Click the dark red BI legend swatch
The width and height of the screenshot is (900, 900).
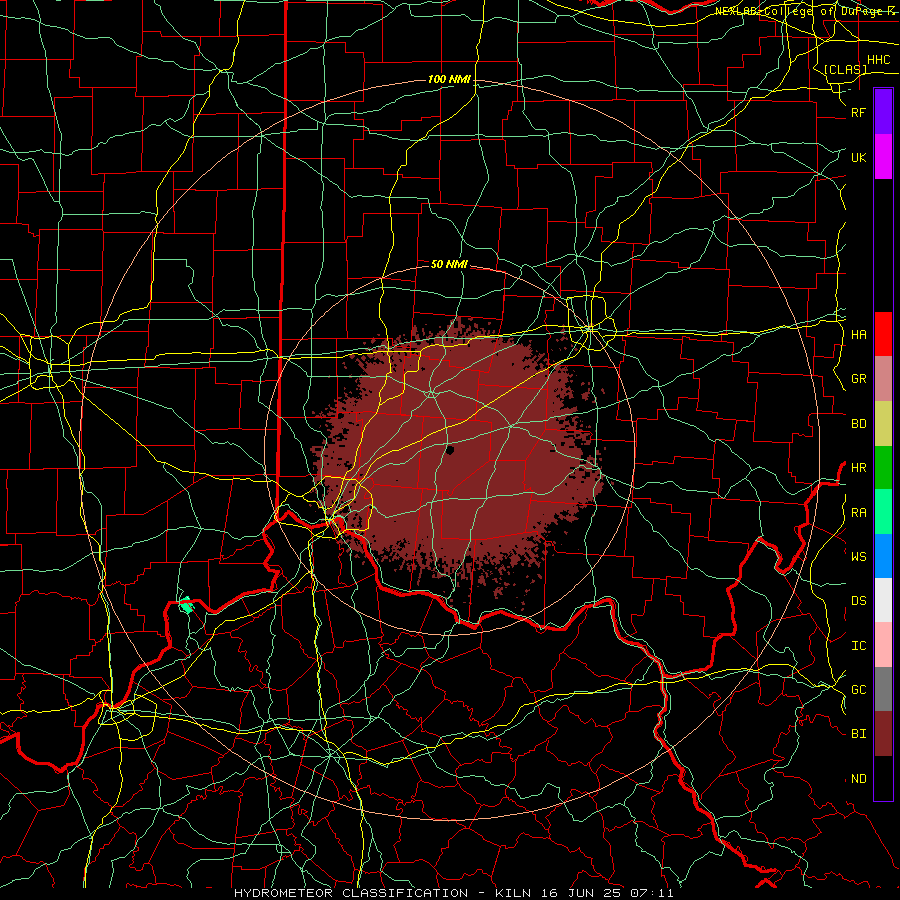tap(883, 734)
